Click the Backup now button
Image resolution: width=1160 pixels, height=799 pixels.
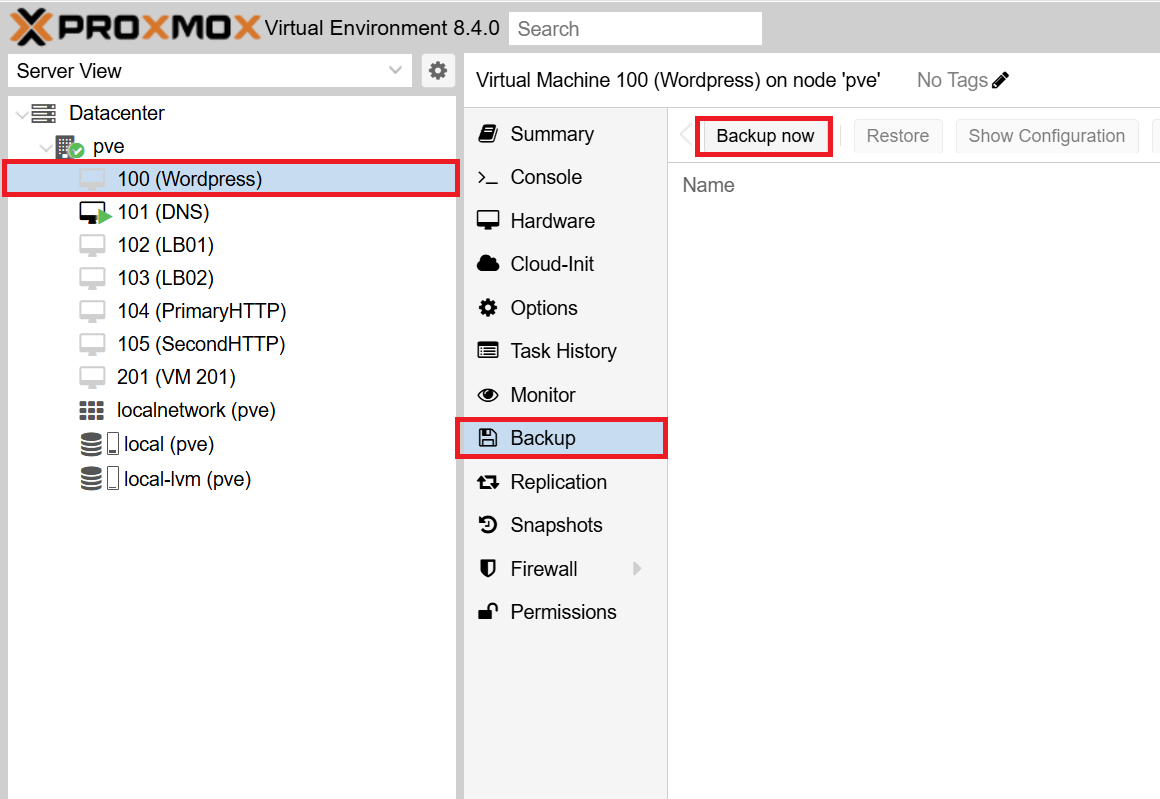pos(765,136)
